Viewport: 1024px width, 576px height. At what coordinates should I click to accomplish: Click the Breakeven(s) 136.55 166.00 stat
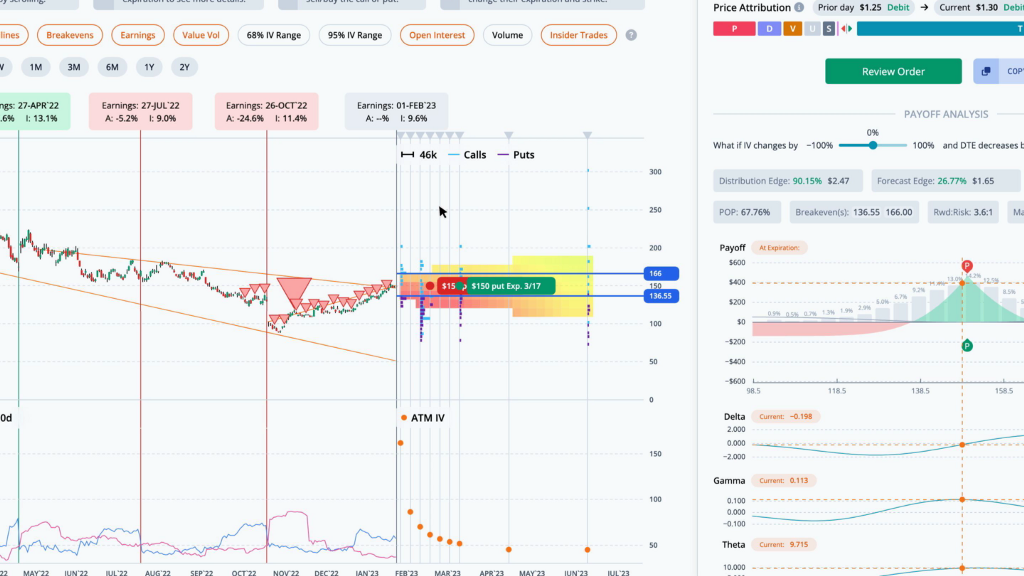click(854, 212)
